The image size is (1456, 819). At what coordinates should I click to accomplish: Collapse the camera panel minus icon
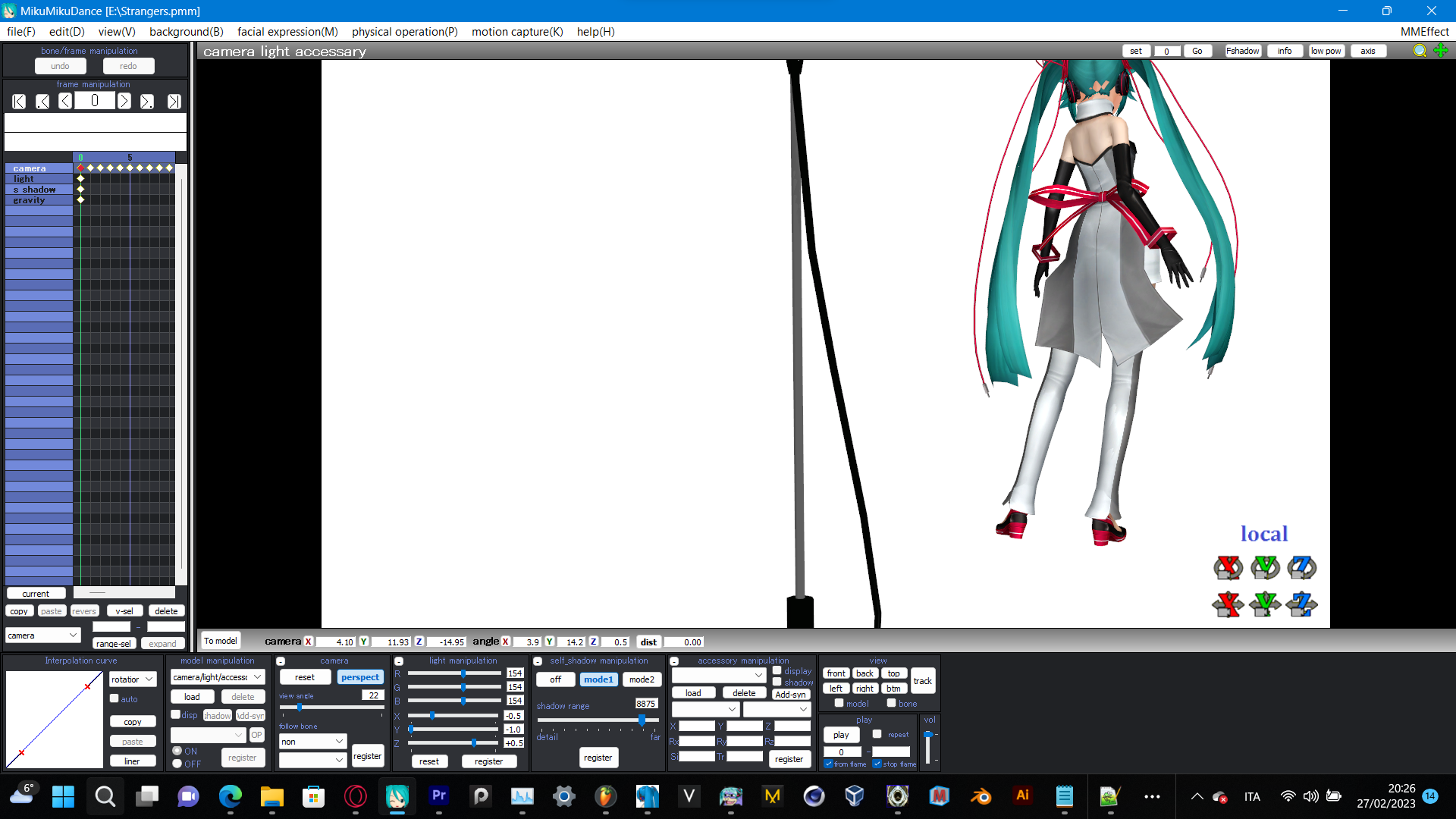click(x=281, y=661)
